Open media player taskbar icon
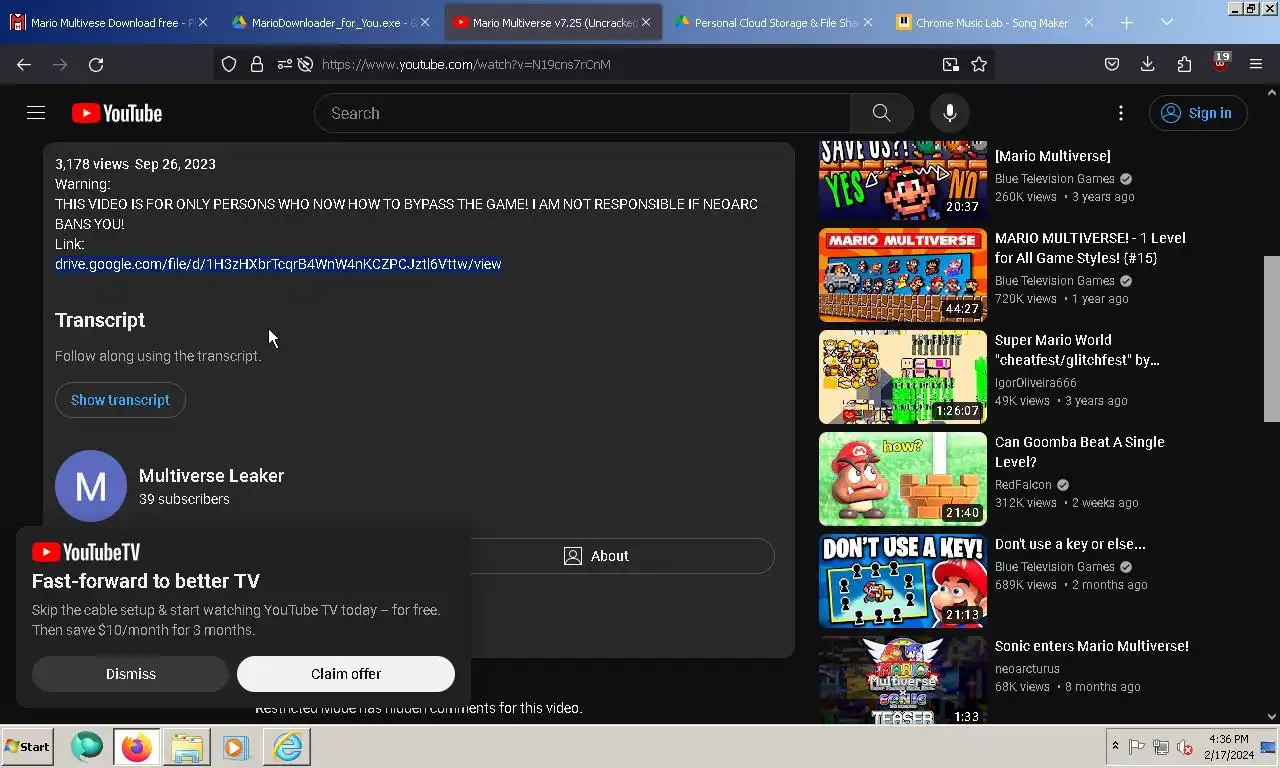 [x=236, y=747]
